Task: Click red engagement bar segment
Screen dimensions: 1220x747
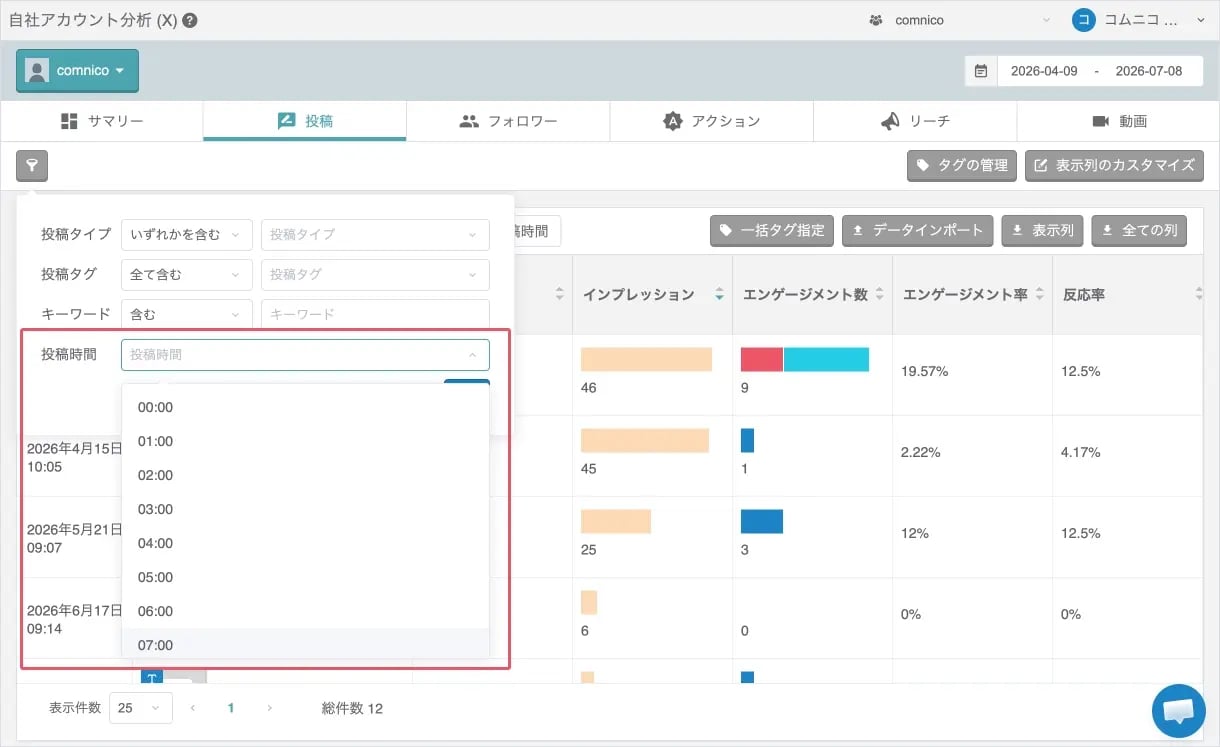Action: point(762,359)
